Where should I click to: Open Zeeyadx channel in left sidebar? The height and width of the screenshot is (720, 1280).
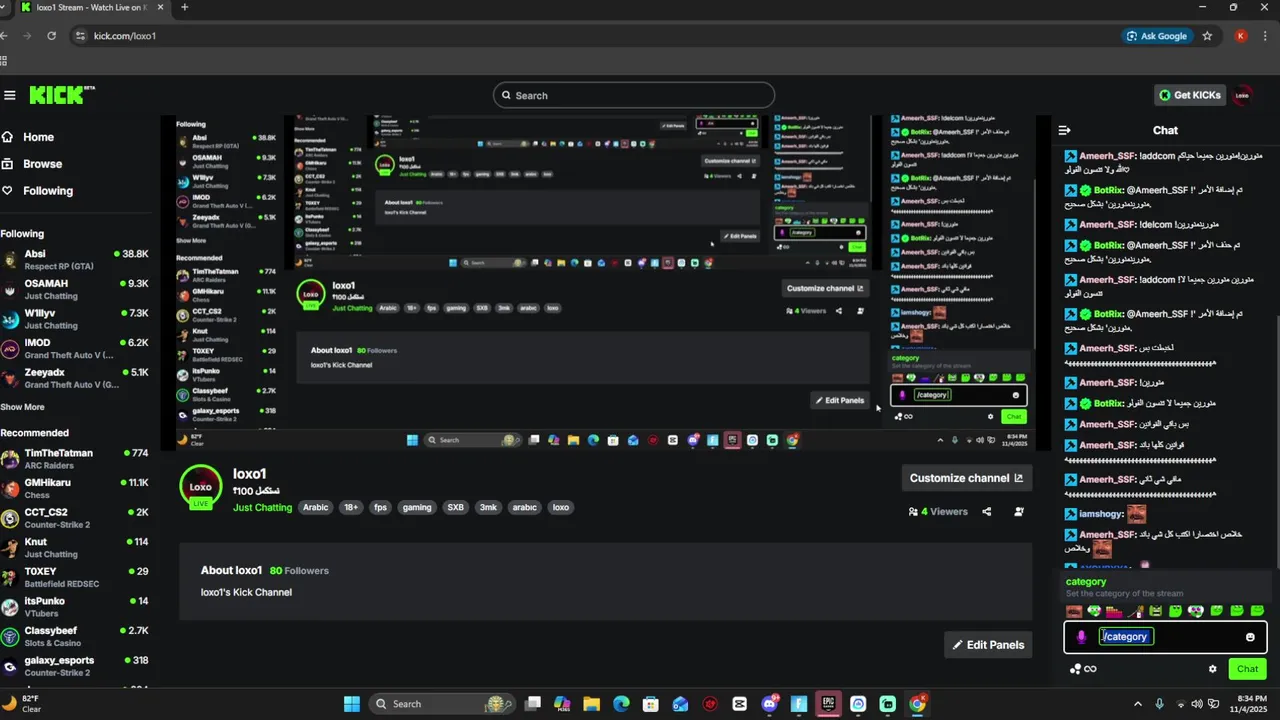click(76, 378)
